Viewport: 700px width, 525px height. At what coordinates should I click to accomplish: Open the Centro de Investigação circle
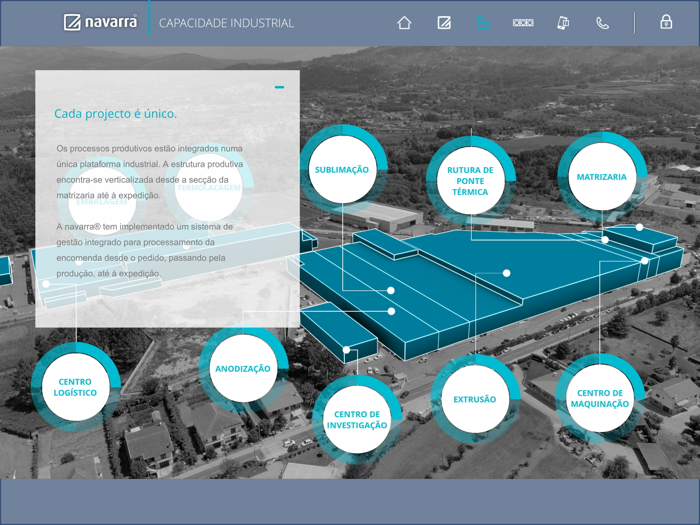tap(357, 420)
